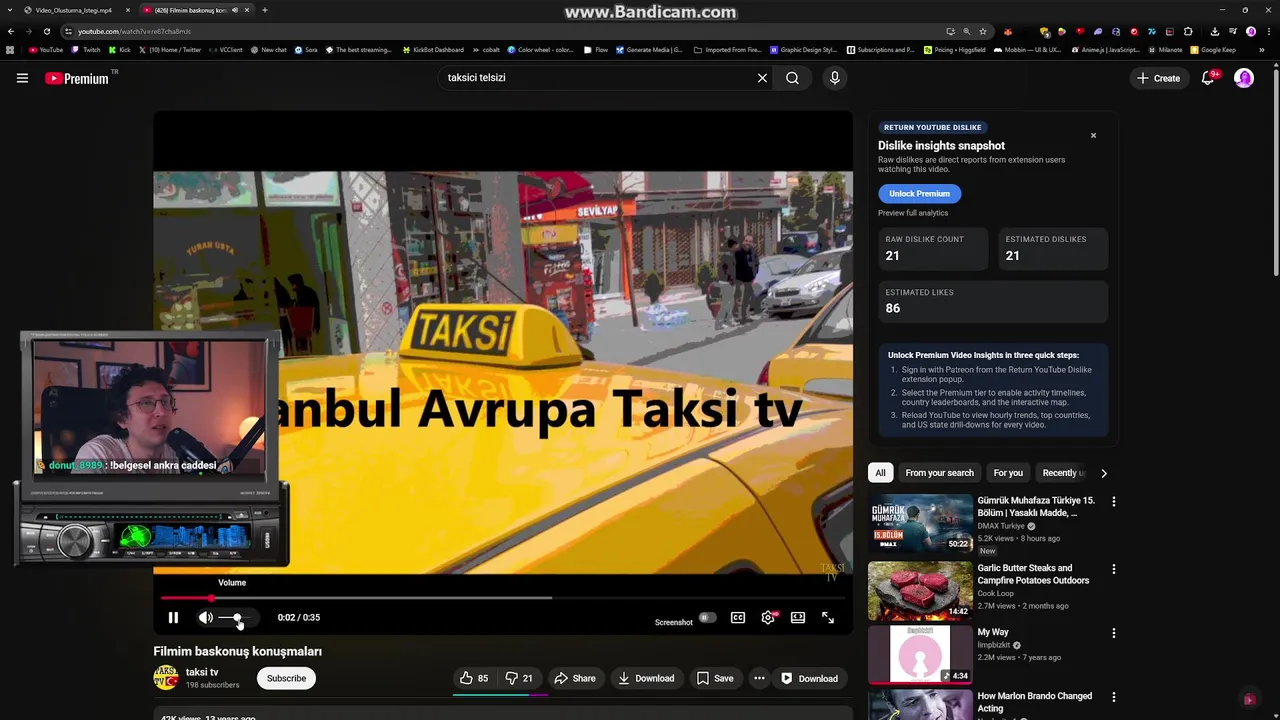Open taksi tv channel name link

(202, 672)
